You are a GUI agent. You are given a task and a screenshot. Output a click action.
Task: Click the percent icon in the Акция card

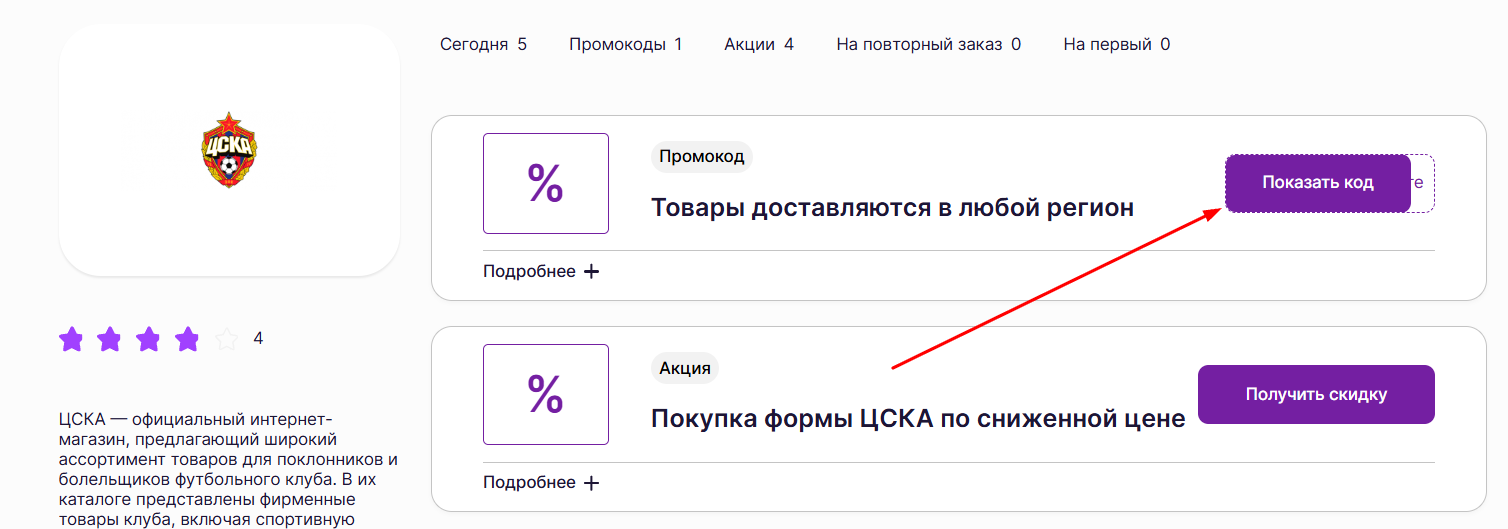(545, 395)
